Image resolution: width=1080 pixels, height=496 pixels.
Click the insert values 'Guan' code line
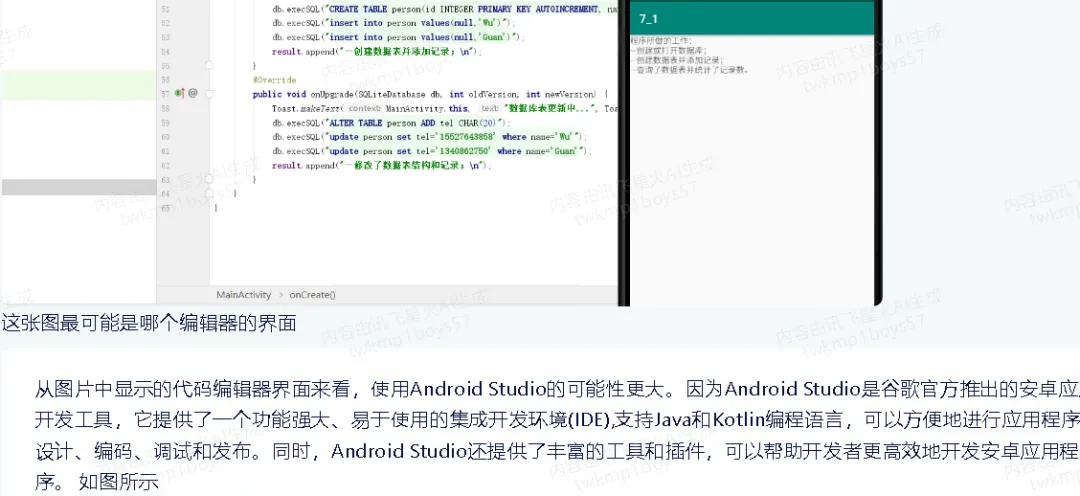point(397,37)
